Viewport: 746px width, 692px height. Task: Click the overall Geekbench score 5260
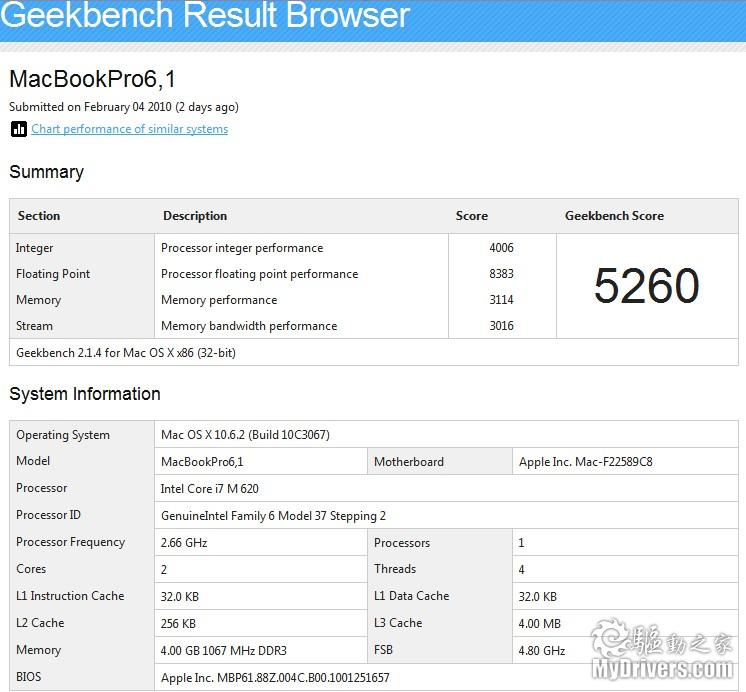click(647, 286)
